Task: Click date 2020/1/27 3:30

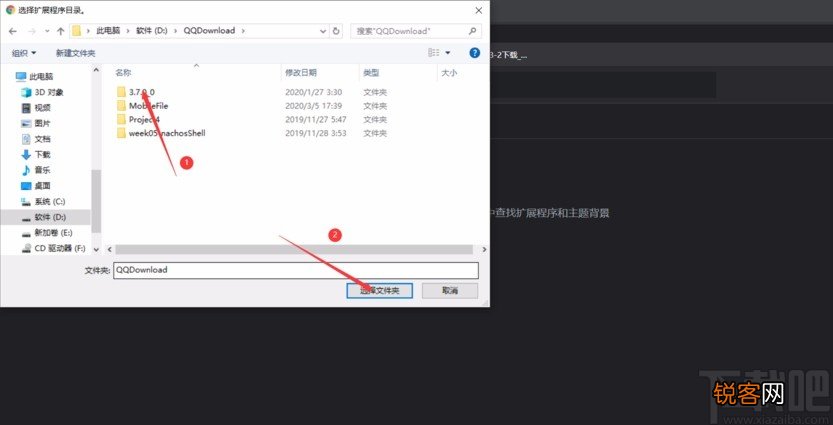Action: 313,92
